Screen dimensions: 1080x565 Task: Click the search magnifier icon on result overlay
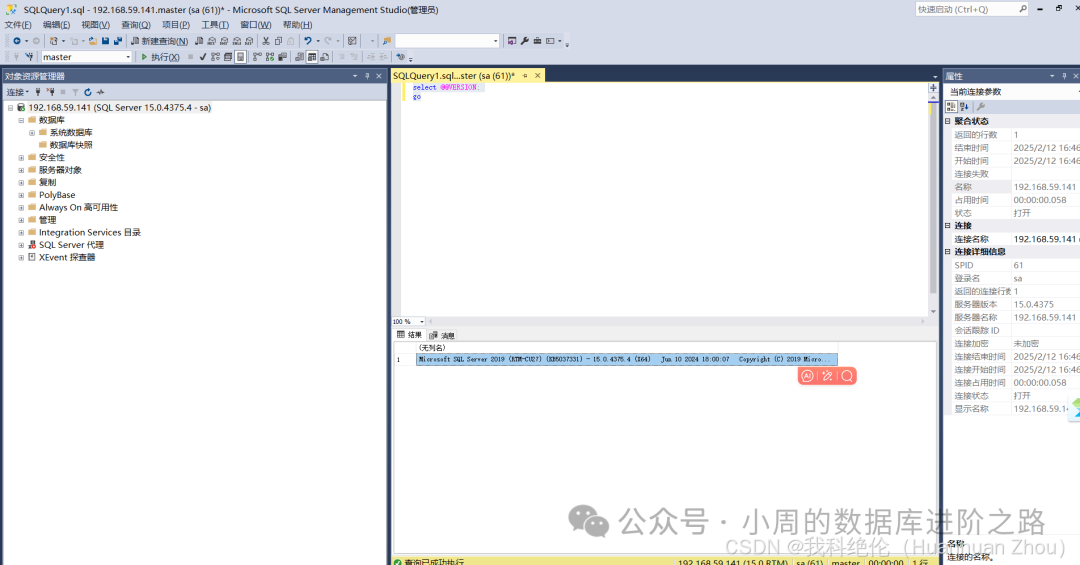coord(847,376)
